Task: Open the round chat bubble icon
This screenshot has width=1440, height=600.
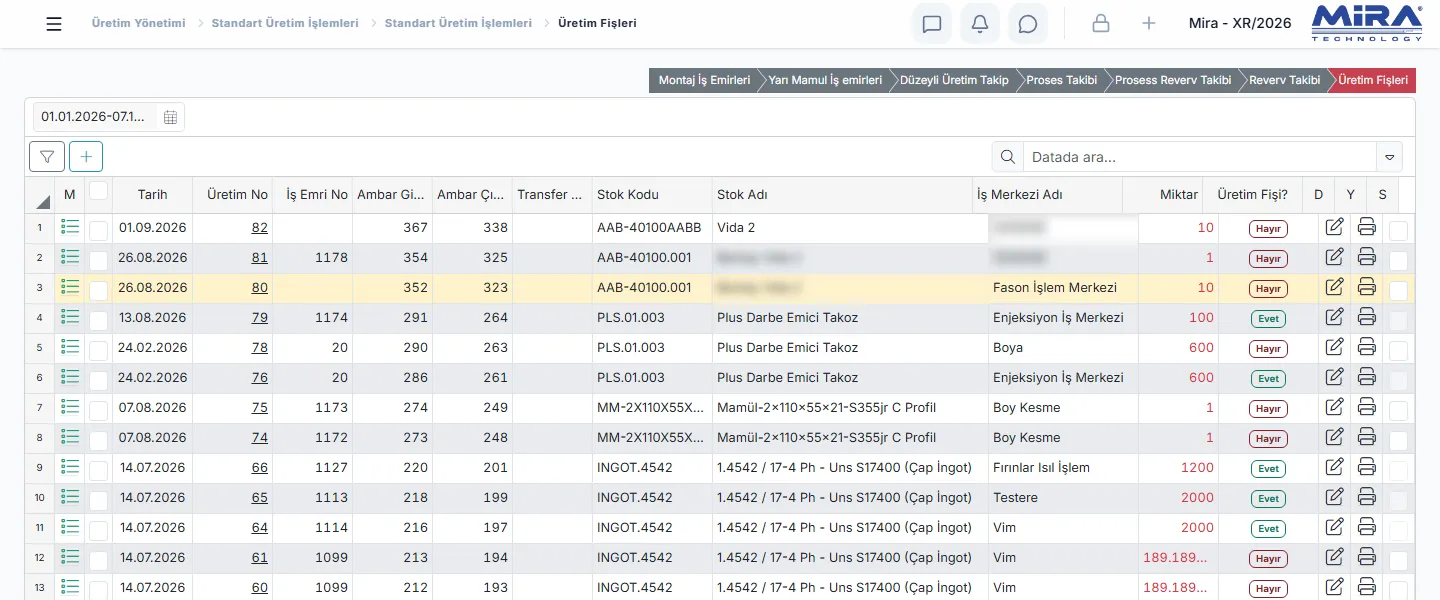Action: (1028, 24)
